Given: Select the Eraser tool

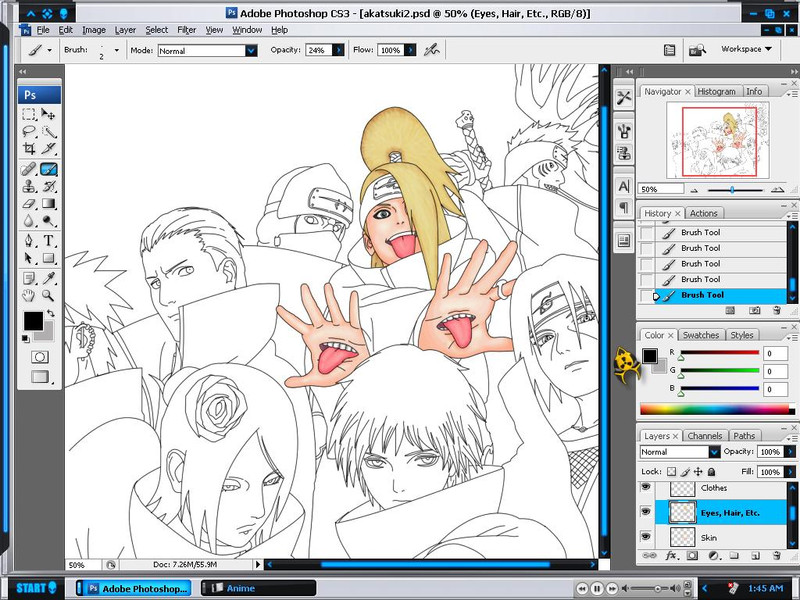Looking at the screenshot, I should click(x=29, y=204).
